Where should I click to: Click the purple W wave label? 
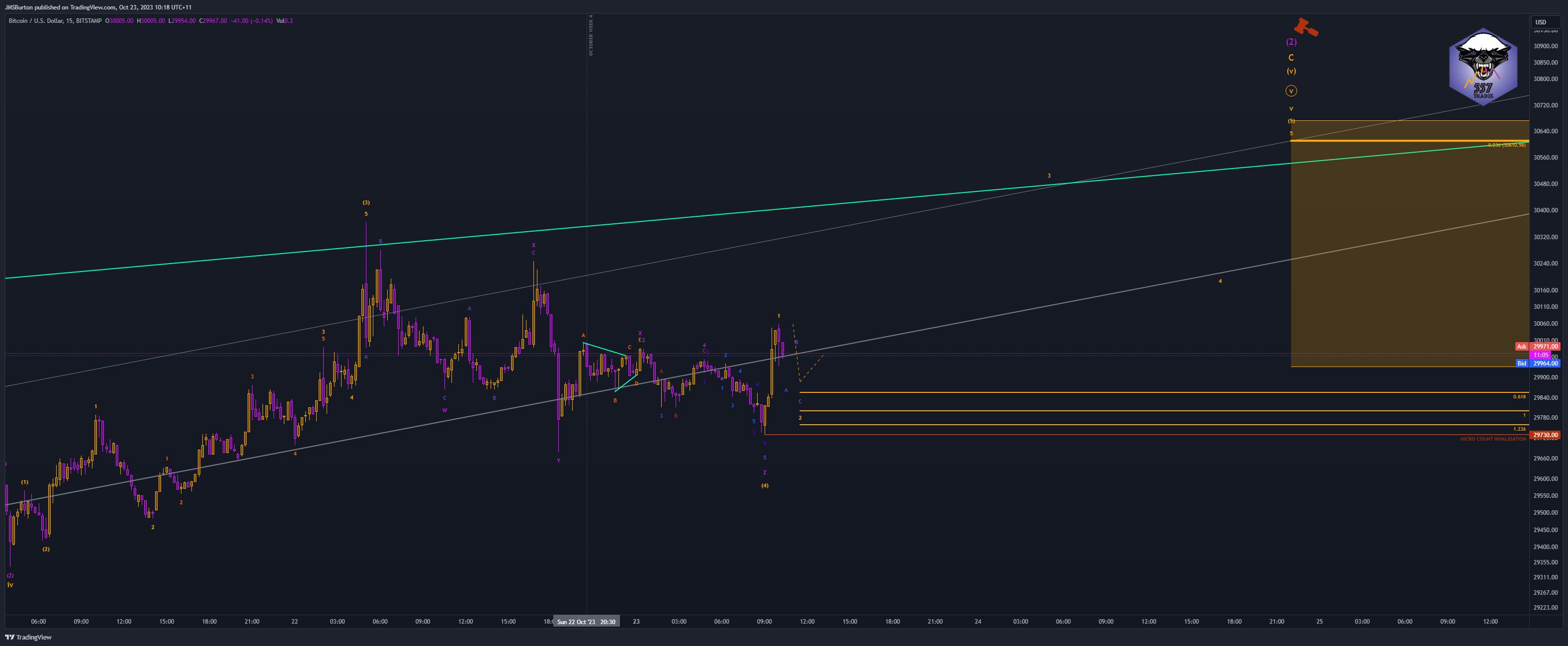tap(444, 410)
